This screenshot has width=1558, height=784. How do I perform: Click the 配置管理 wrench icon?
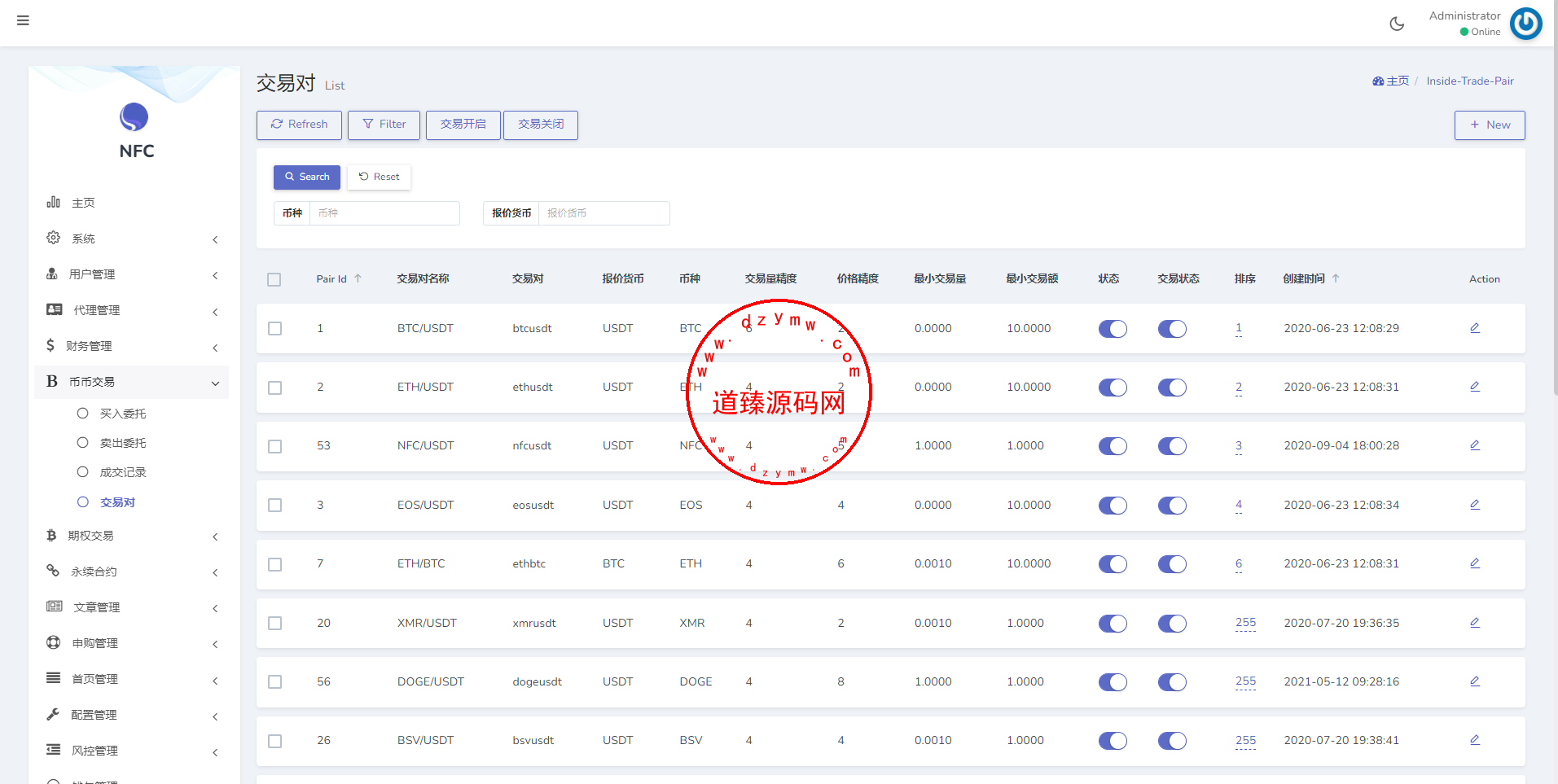pos(53,714)
